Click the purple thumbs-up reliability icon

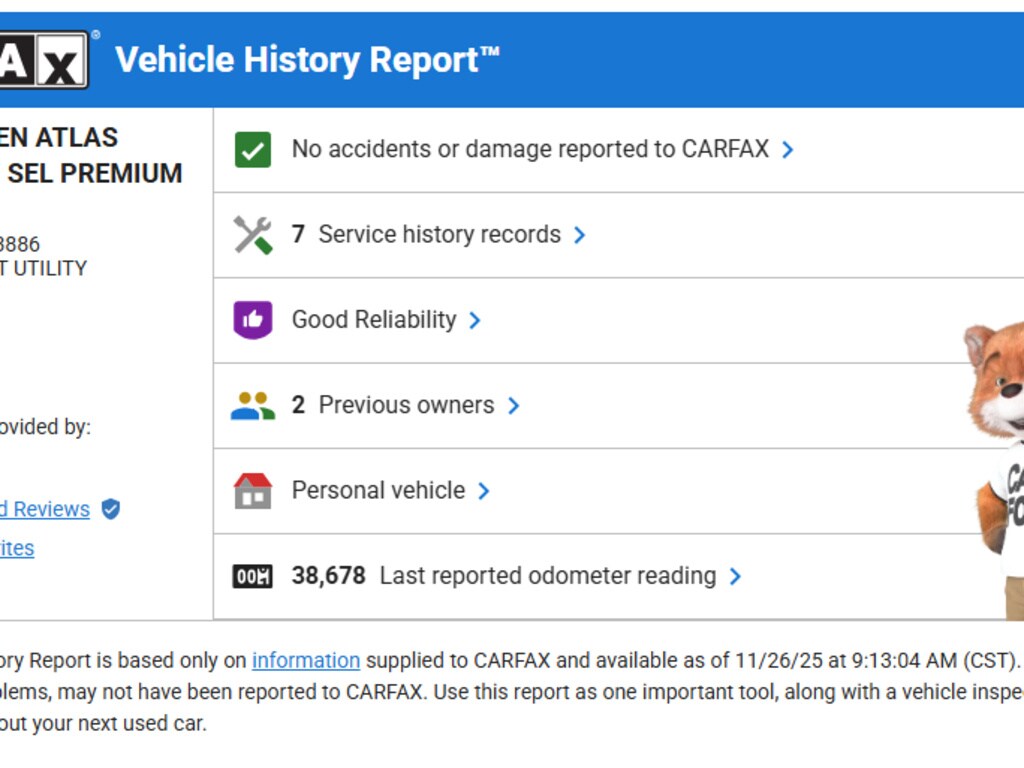tap(253, 320)
